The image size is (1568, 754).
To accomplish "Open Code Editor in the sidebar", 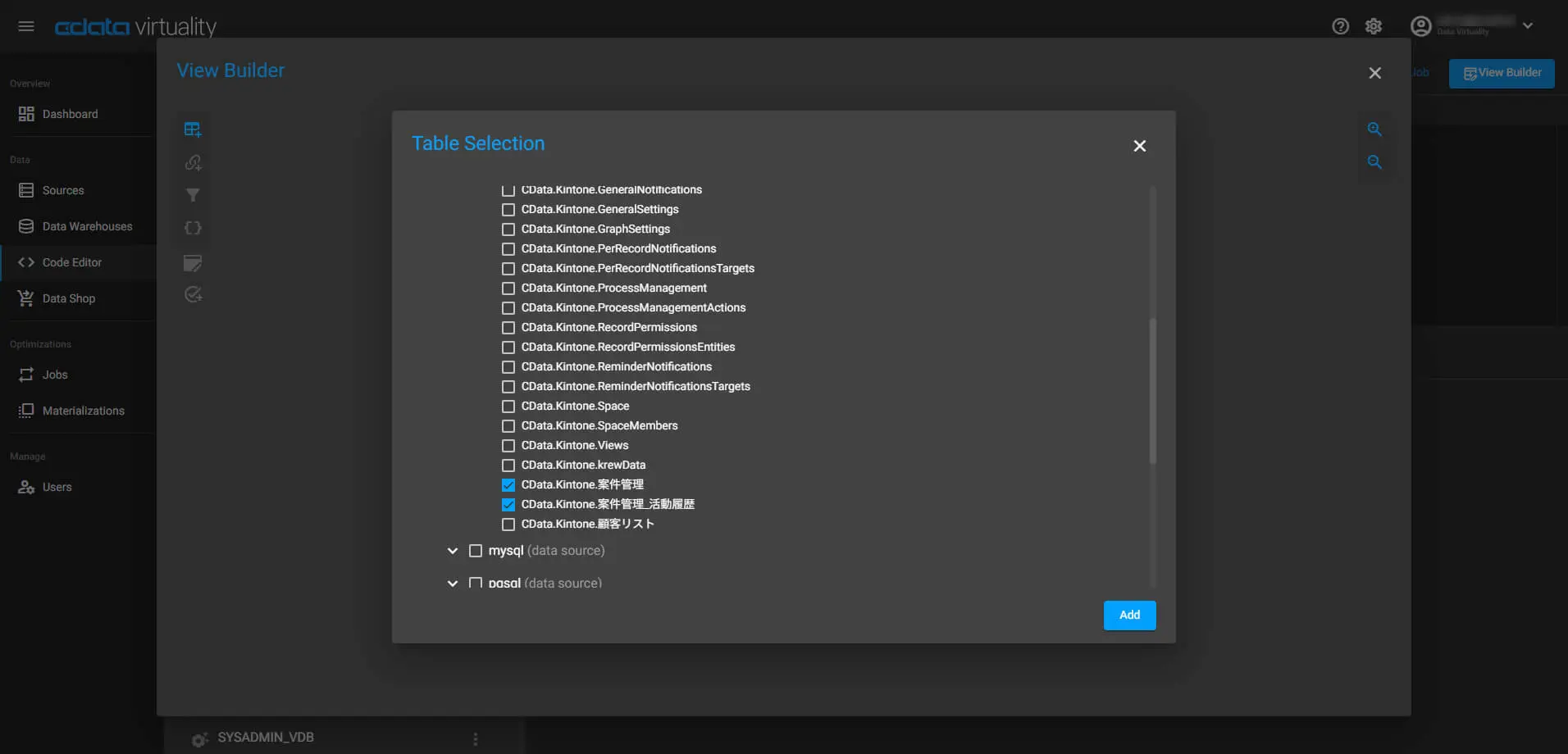I will (x=72, y=262).
